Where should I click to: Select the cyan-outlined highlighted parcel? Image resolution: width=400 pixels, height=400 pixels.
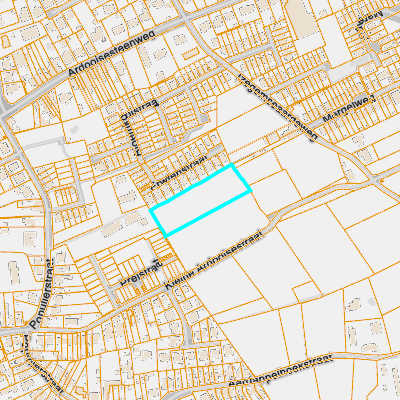tap(200, 201)
